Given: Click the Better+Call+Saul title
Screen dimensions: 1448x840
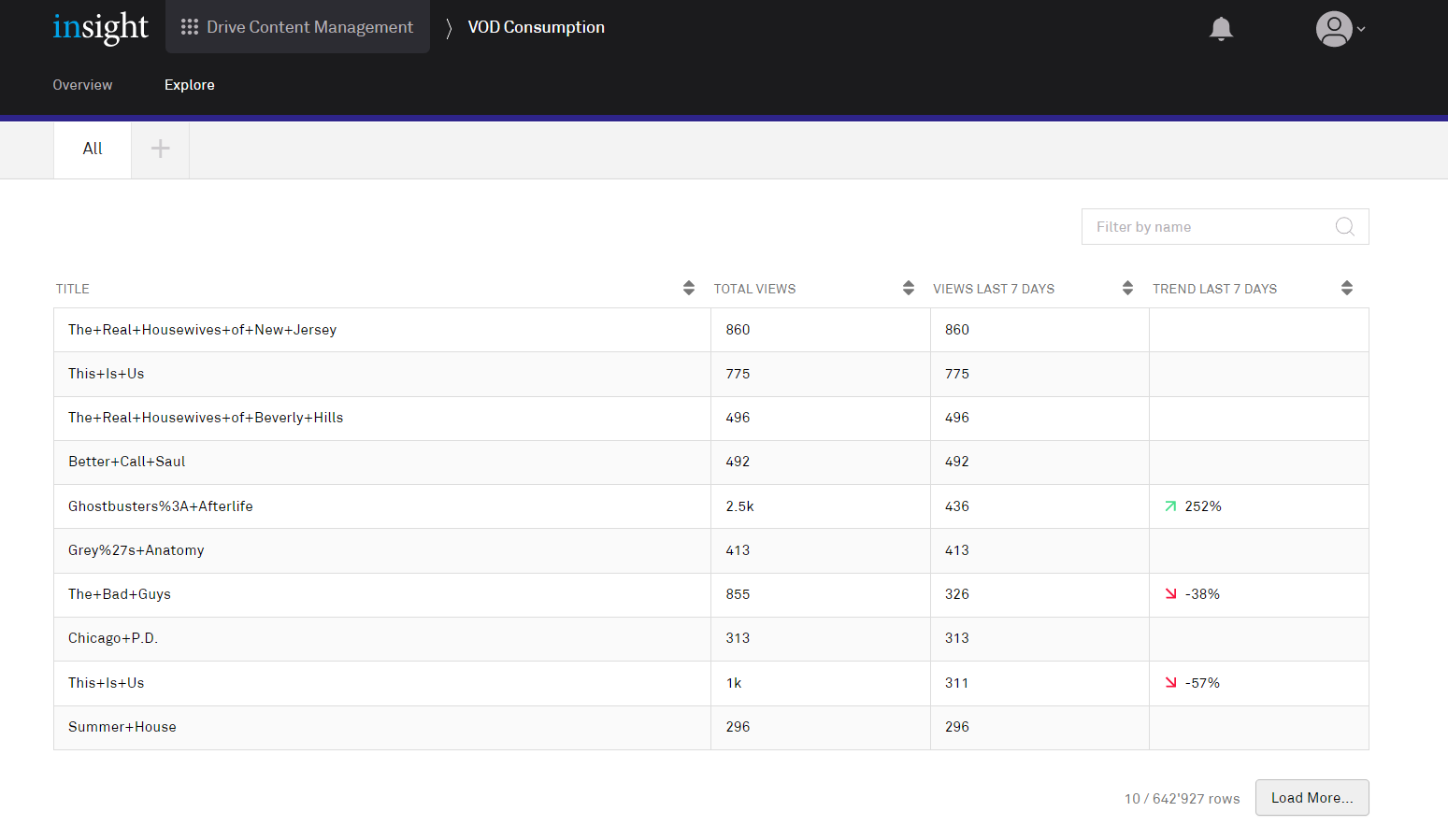Looking at the screenshot, I should [x=127, y=462].
